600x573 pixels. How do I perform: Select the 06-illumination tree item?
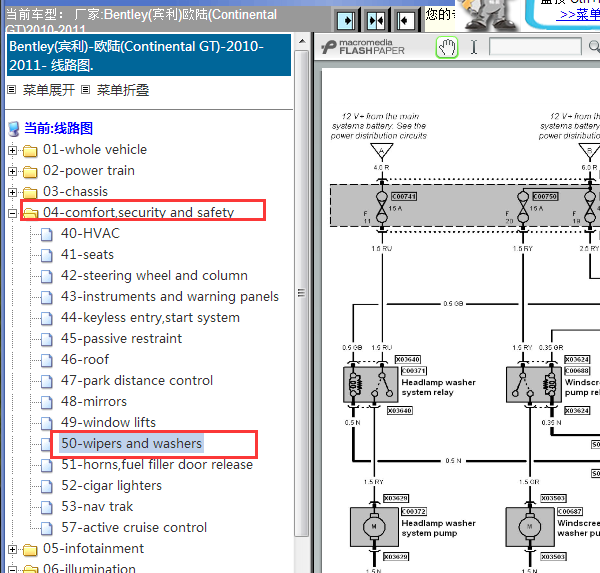[x=89, y=568]
